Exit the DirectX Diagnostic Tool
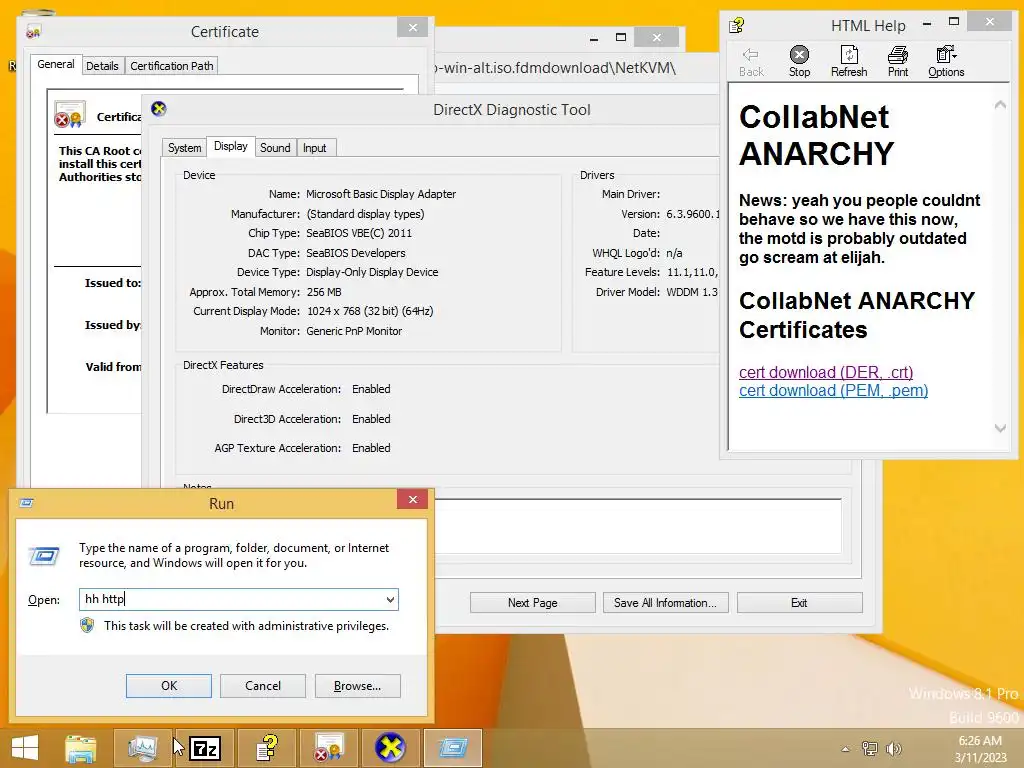 coord(799,603)
